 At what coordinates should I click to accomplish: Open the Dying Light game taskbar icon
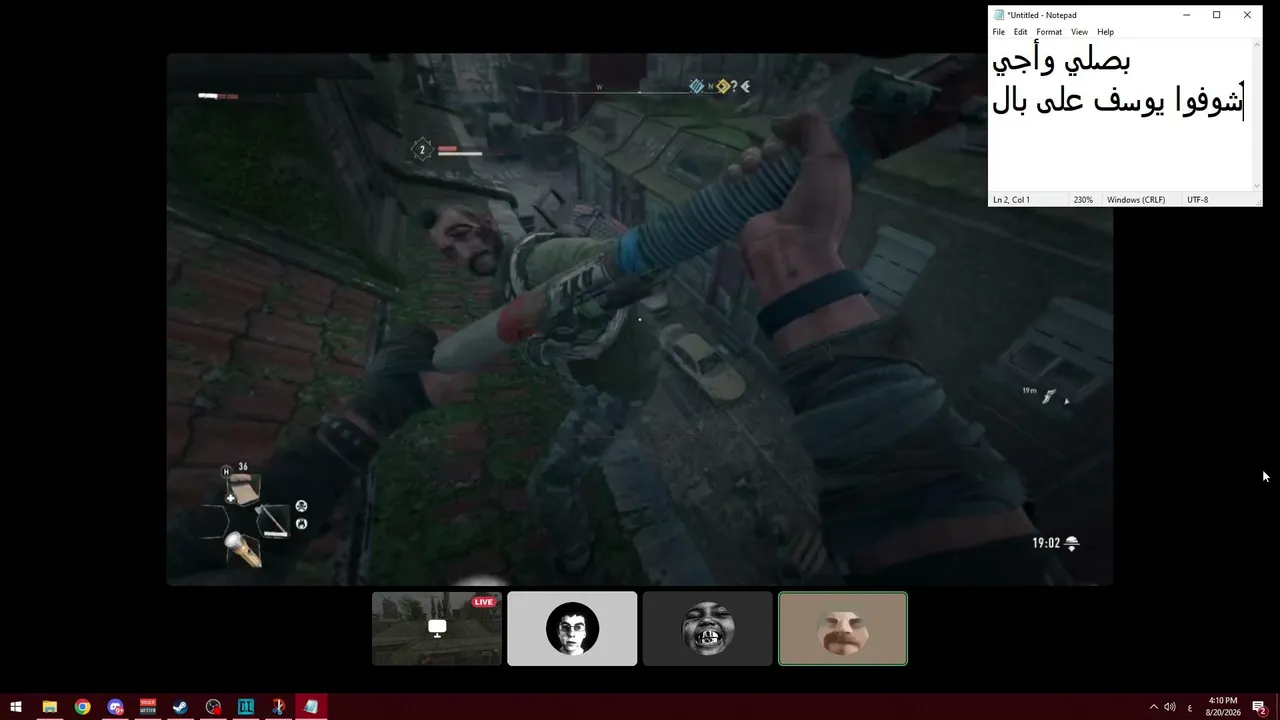246,707
